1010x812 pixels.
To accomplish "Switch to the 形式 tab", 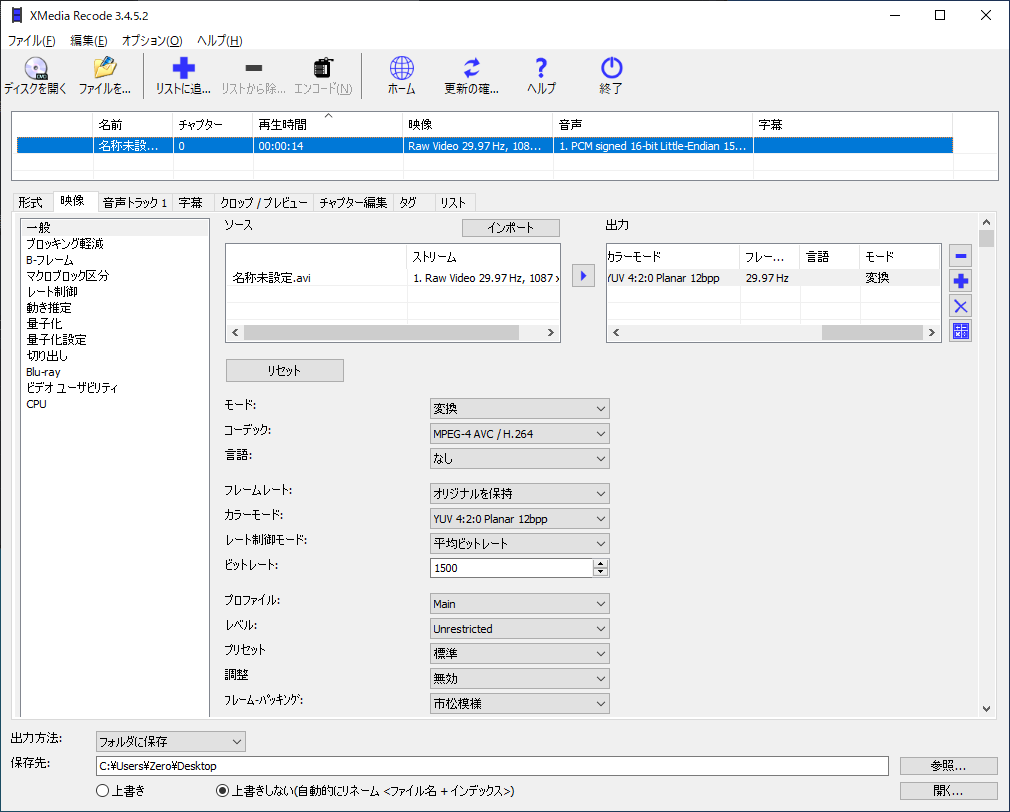I will (x=30, y=202).
